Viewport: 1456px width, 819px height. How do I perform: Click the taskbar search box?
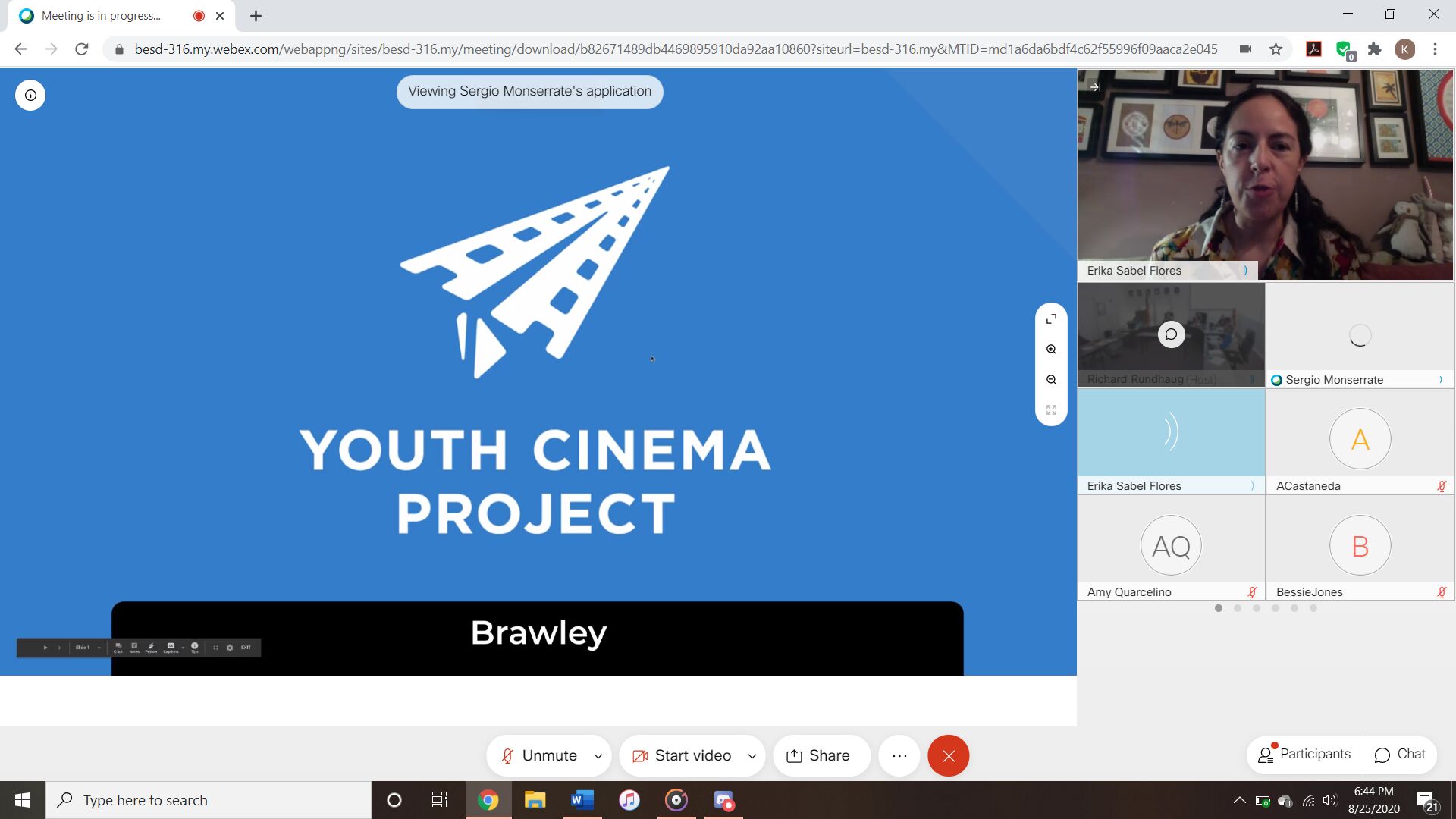(x=209, y=800)
